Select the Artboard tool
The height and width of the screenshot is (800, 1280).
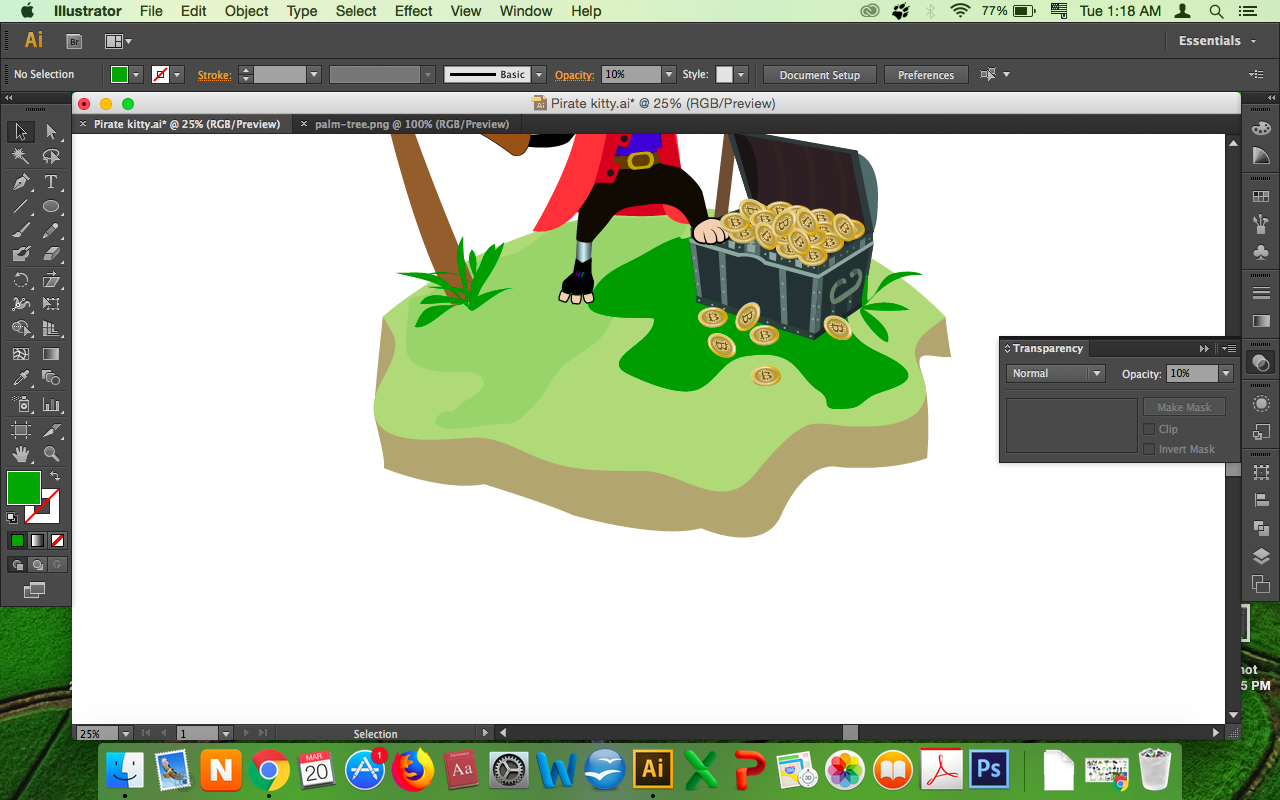pos(20,430)
